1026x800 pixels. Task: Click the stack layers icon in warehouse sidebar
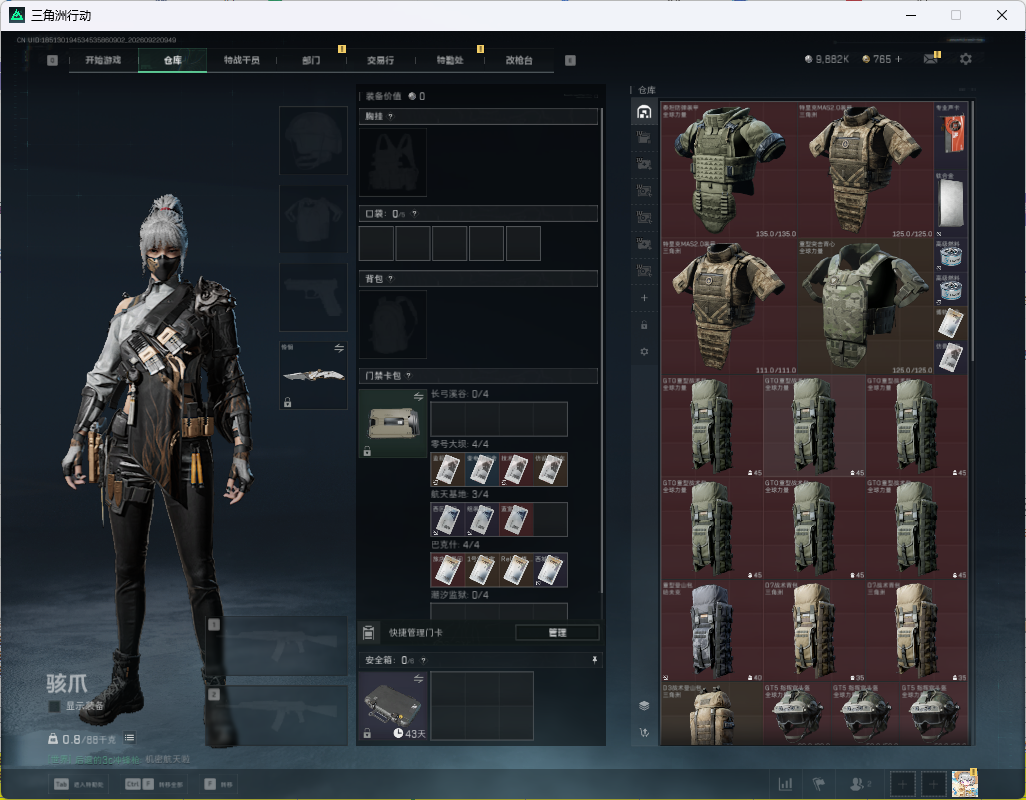click(x=644, y=705)
